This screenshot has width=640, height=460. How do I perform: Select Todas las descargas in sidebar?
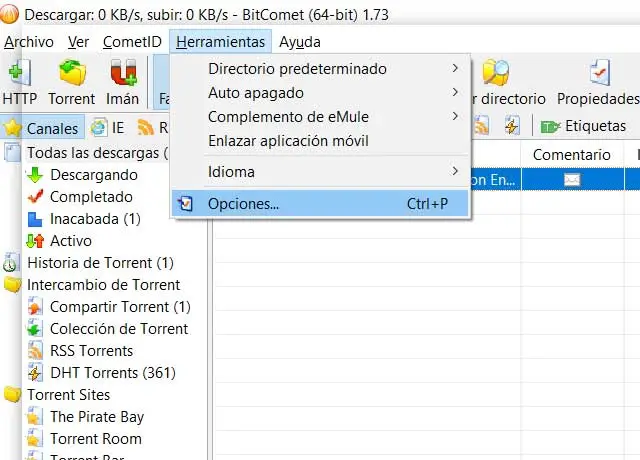coord(97,153)
